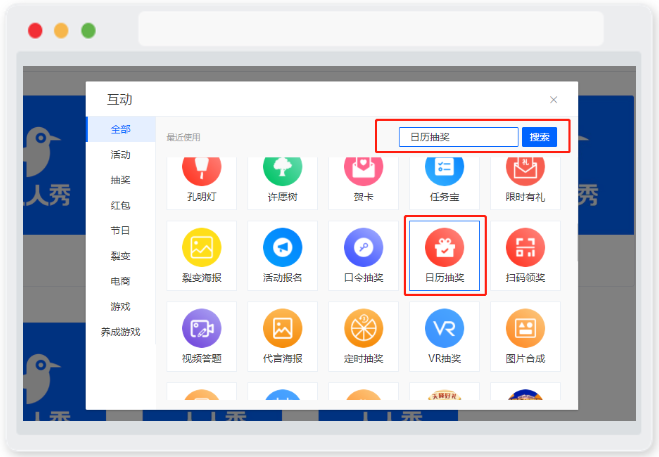Select the 裂变海报 poster icon
The height and width of the screenshot is (457, 659).
tap(201, 247)
